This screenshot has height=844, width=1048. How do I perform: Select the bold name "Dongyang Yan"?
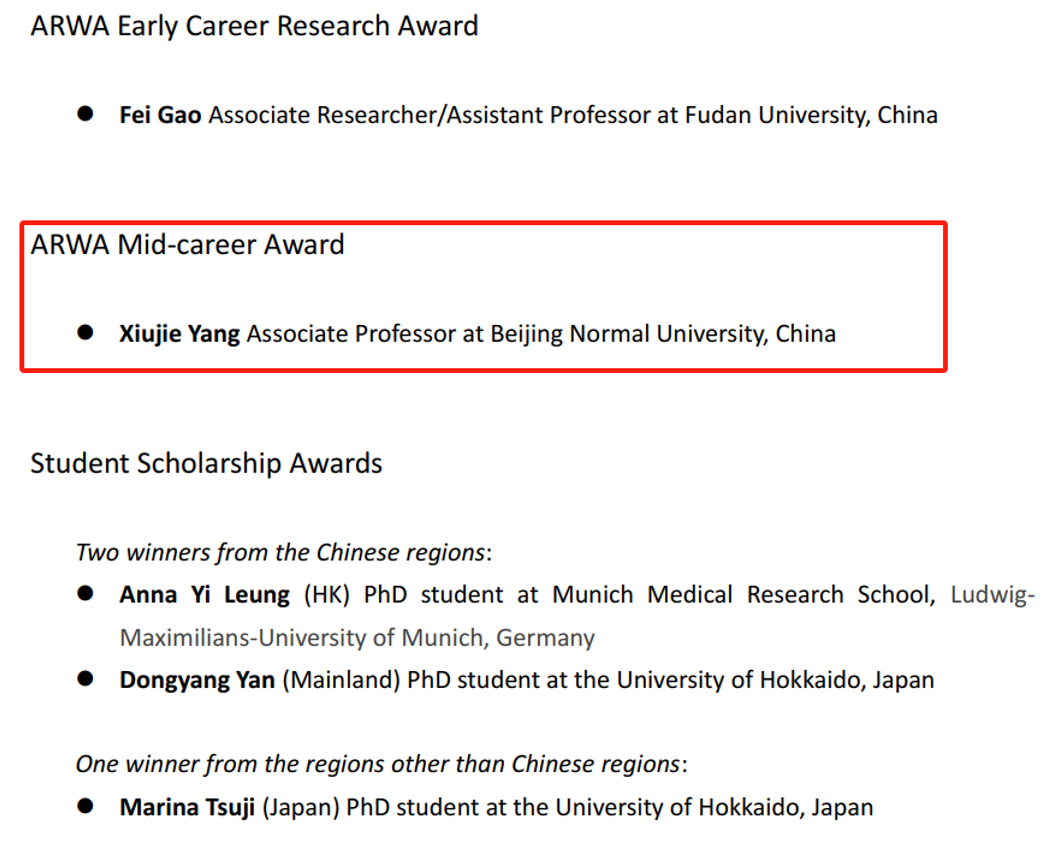pyautogui.click(x=197, y=681)
